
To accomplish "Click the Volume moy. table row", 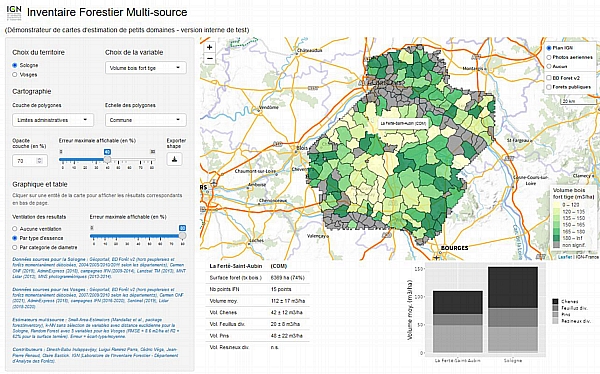I will coord(258,301).
